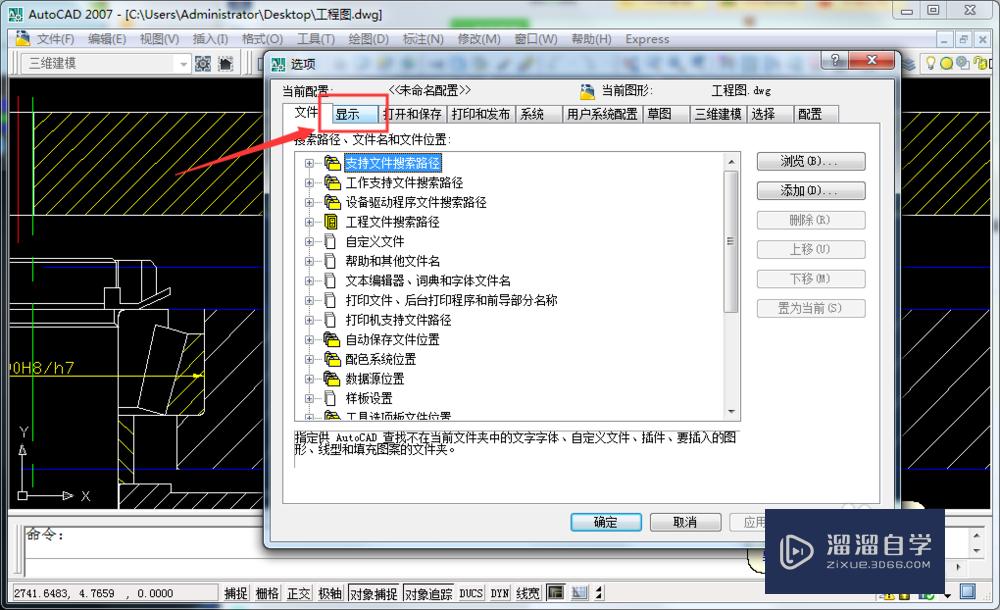Switch to the 打开和保存 tab
The width and height of the screenshot is (1000, 610).
point(413,114)
